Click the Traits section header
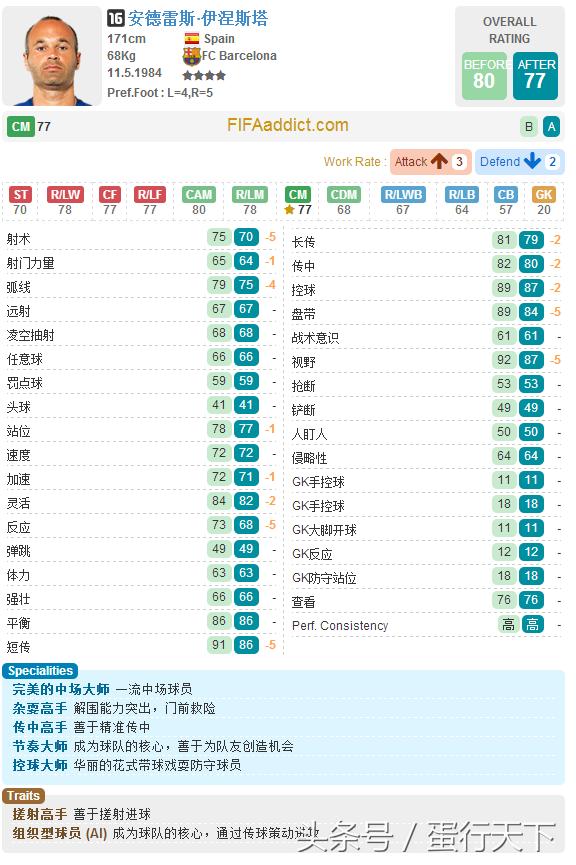This screenshot has width=576, height=865. [23, 795]
